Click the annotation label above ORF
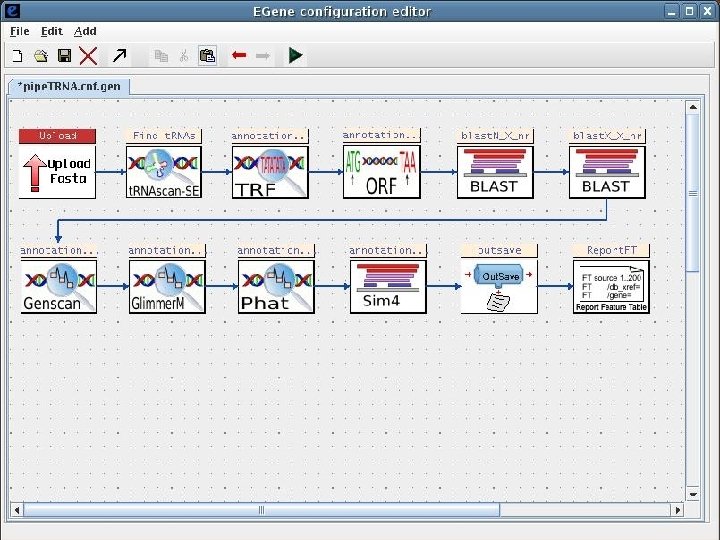This screenshot has width=720, height=540. coord(382,135)
